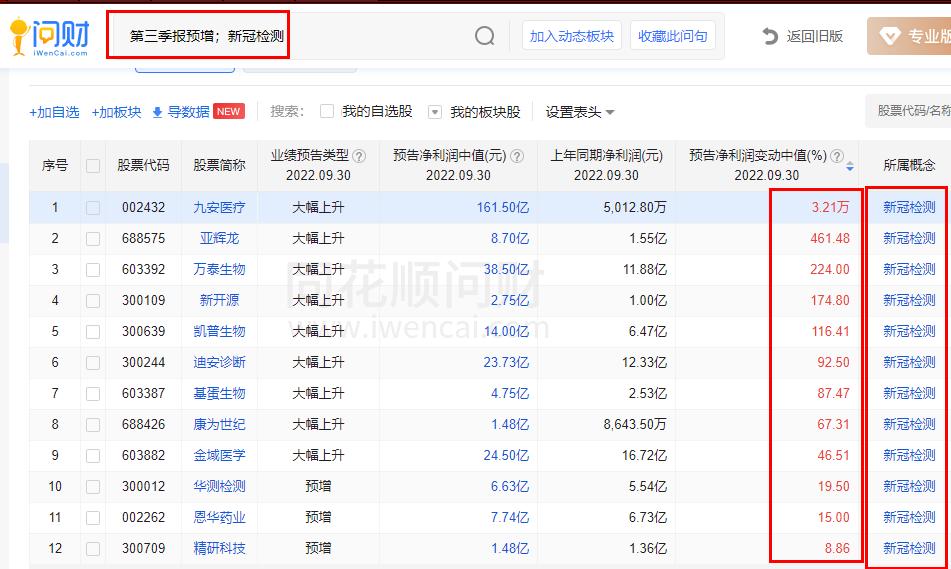Click the download arrow icon before 导数据
Screen dimensions: 951x569
[157, 112]
